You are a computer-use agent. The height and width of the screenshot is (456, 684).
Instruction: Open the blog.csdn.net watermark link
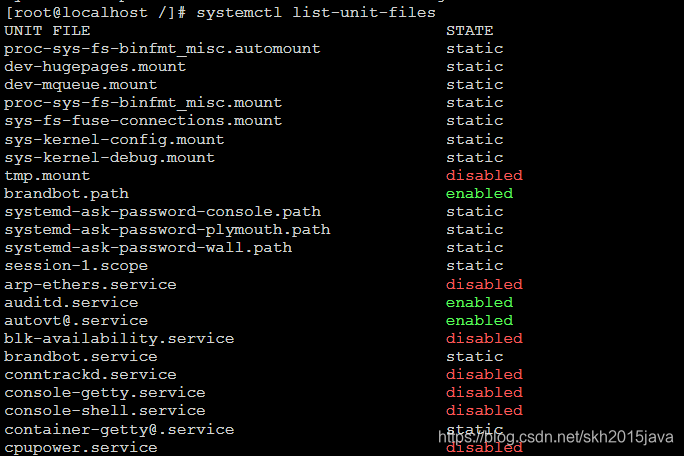tap(556, 437)
